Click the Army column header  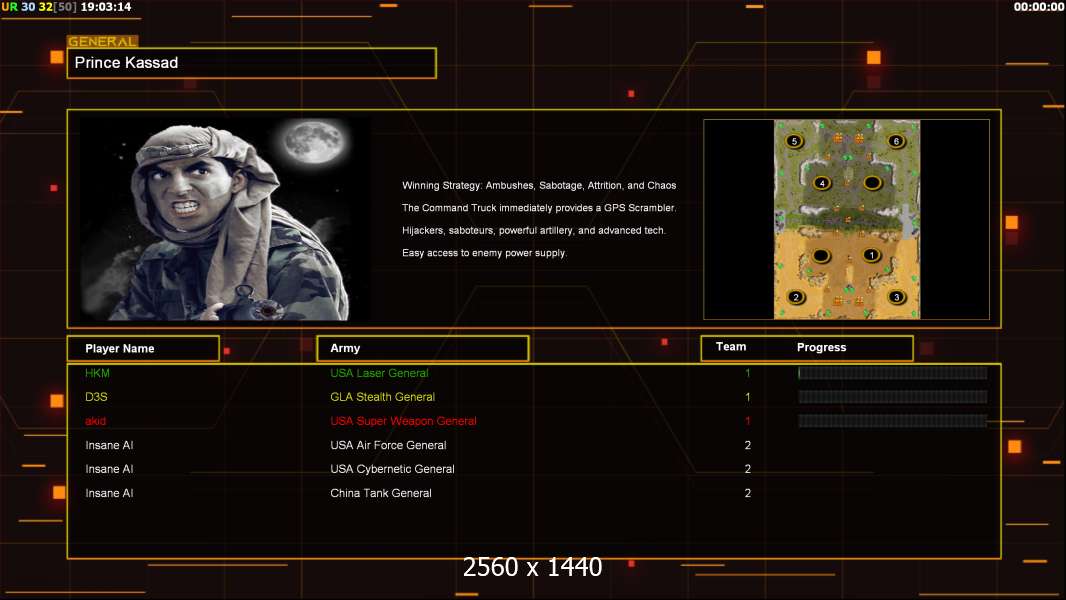pyautogui.click(x=423, y=349)
